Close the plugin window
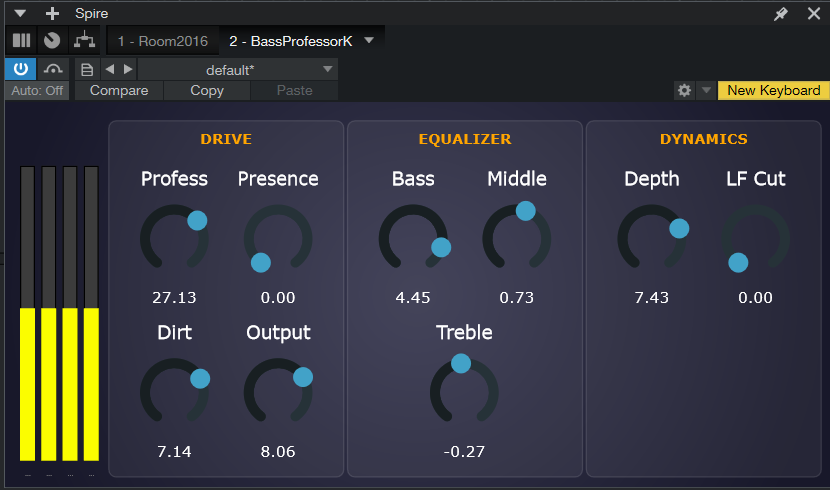This screenshot has height=490, width=830. coord(814,13)
